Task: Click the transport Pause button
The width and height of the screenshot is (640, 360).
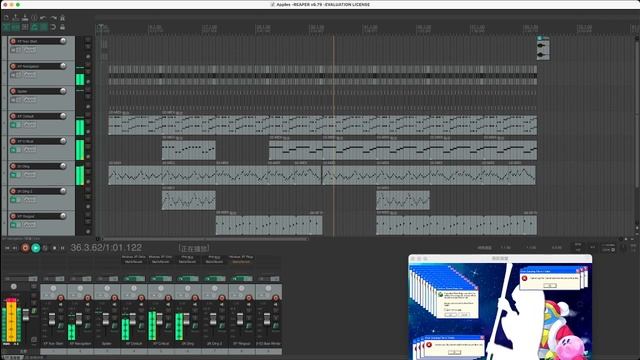Action: tap(62, 248)
